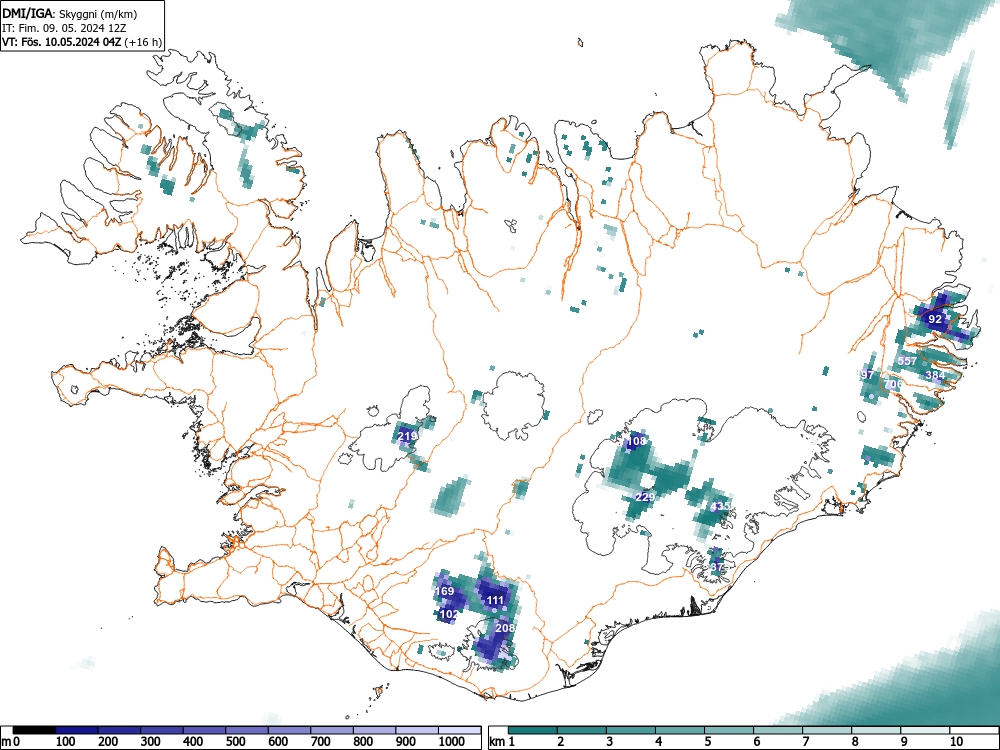This screenshot has width=1000, height=750.
Task: Click the 4–5 km legend color swatch
Action: pyautogui.click(x=680, y=730)
